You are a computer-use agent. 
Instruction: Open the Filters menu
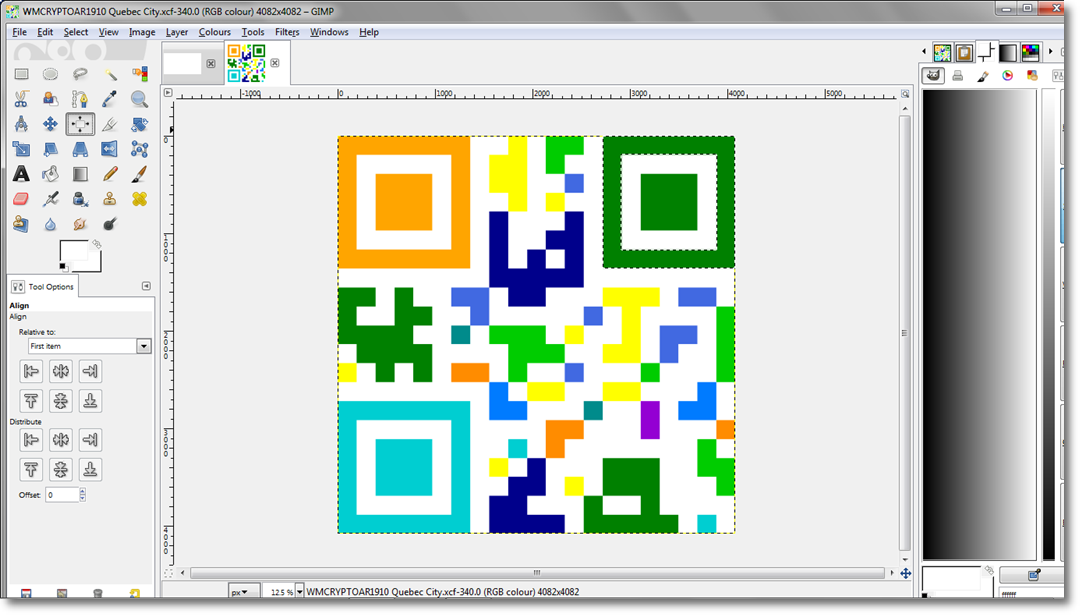point(287,32)
